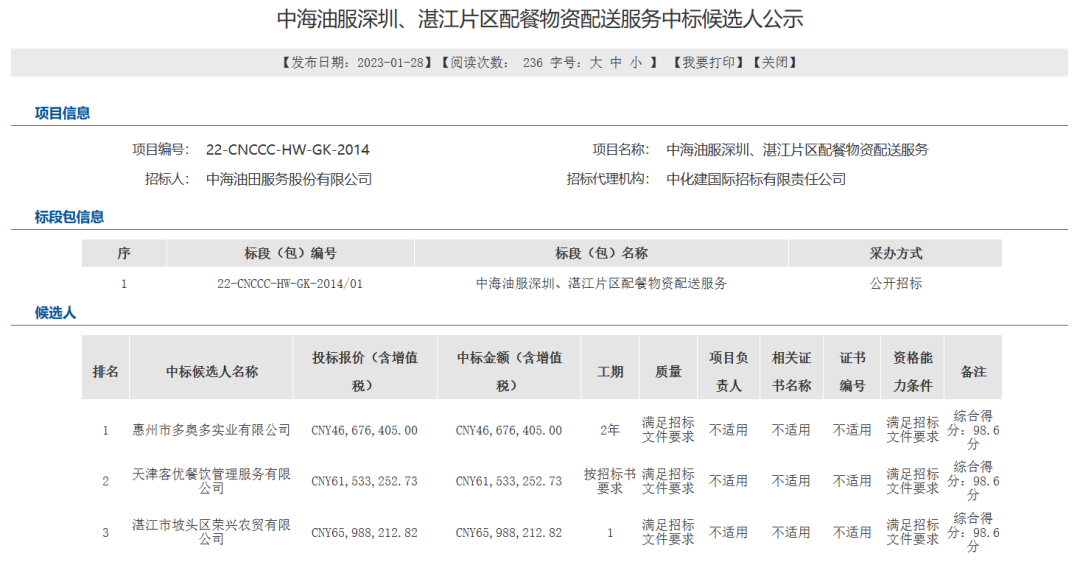The width and height of the screenshot is (1080, 562).
Task: Select agency 中化建国际招标有限责任公司
Action: [x=756, y=179]
